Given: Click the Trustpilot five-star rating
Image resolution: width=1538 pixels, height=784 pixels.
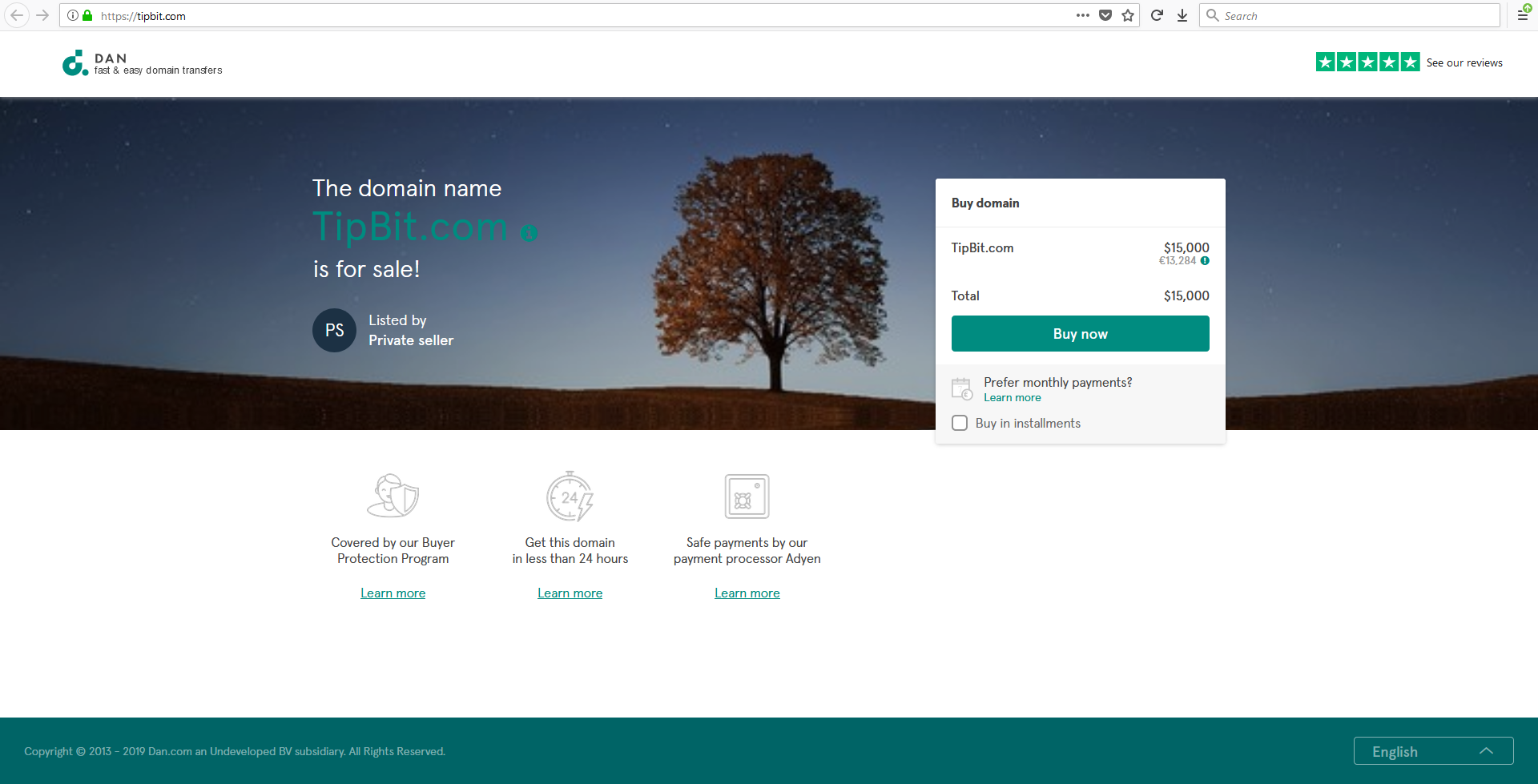Looking at the screenshot, I should pos(1367,62).
